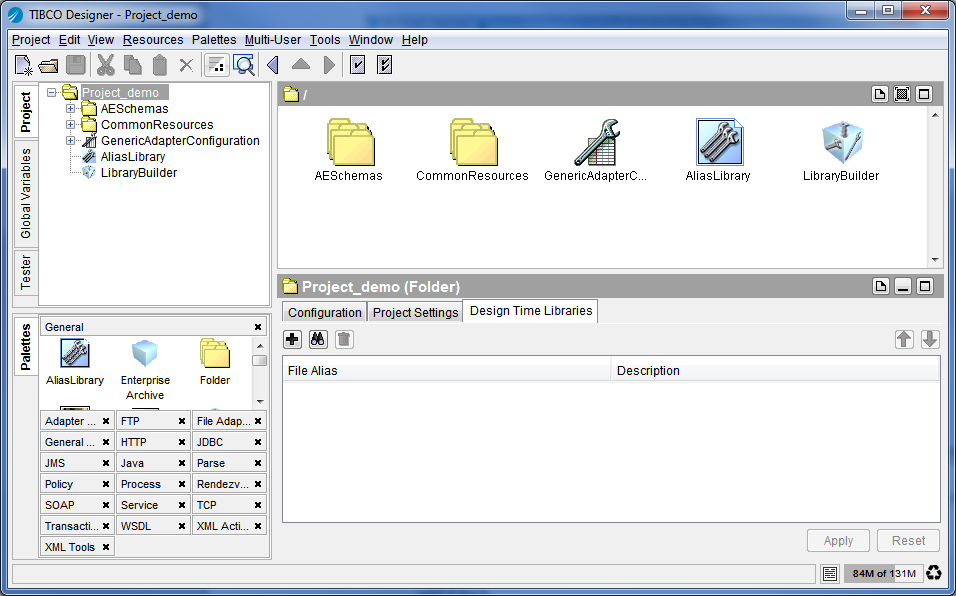Click the Validate project double-check icon

385,65
